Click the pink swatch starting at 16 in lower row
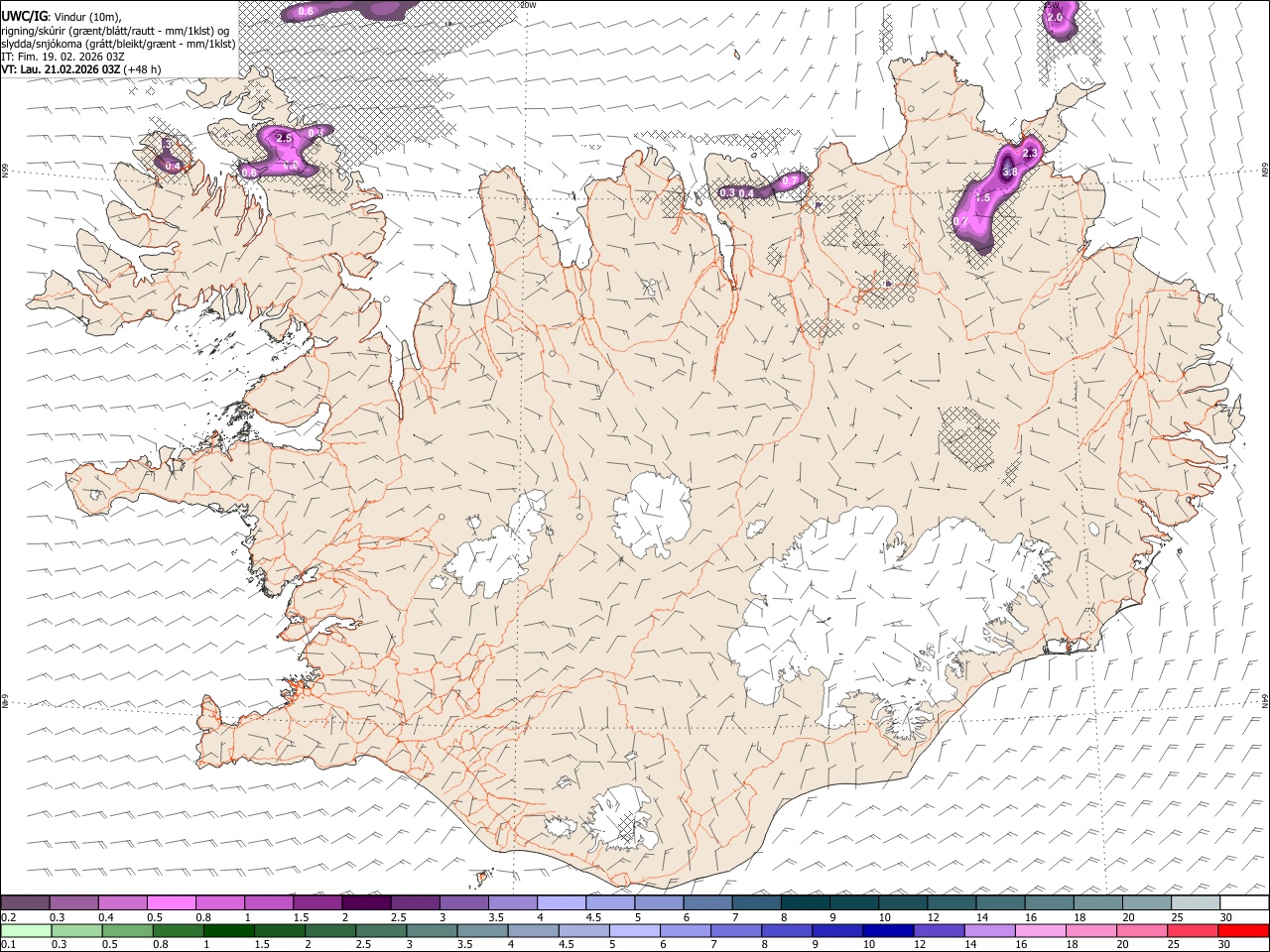The width and height of the screenshot is (1270, 952). pyautogui.click(x=1040, y=931)
